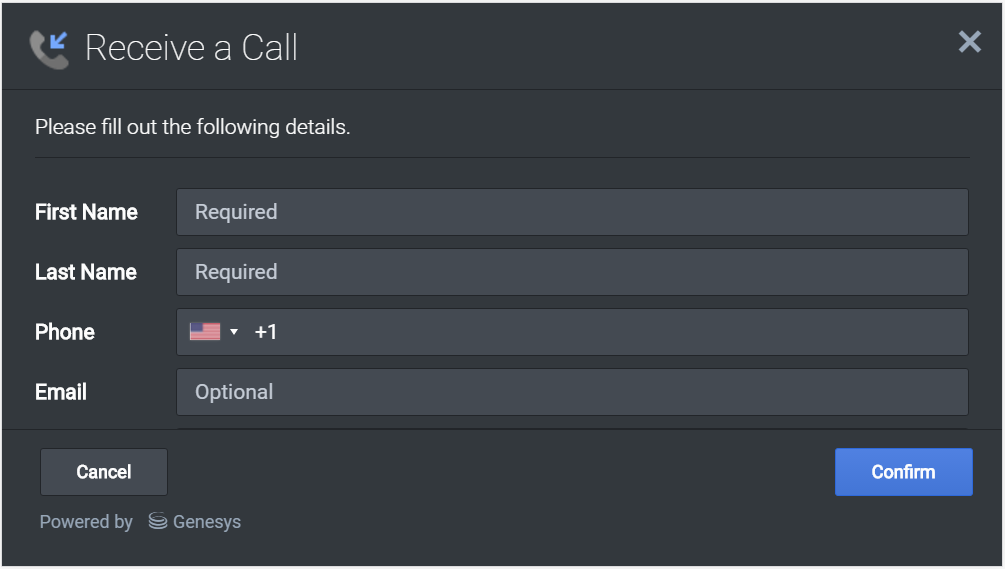Click the Last Name label
The height and width of the screenshot is (569, 1005).
pos(86,272)
